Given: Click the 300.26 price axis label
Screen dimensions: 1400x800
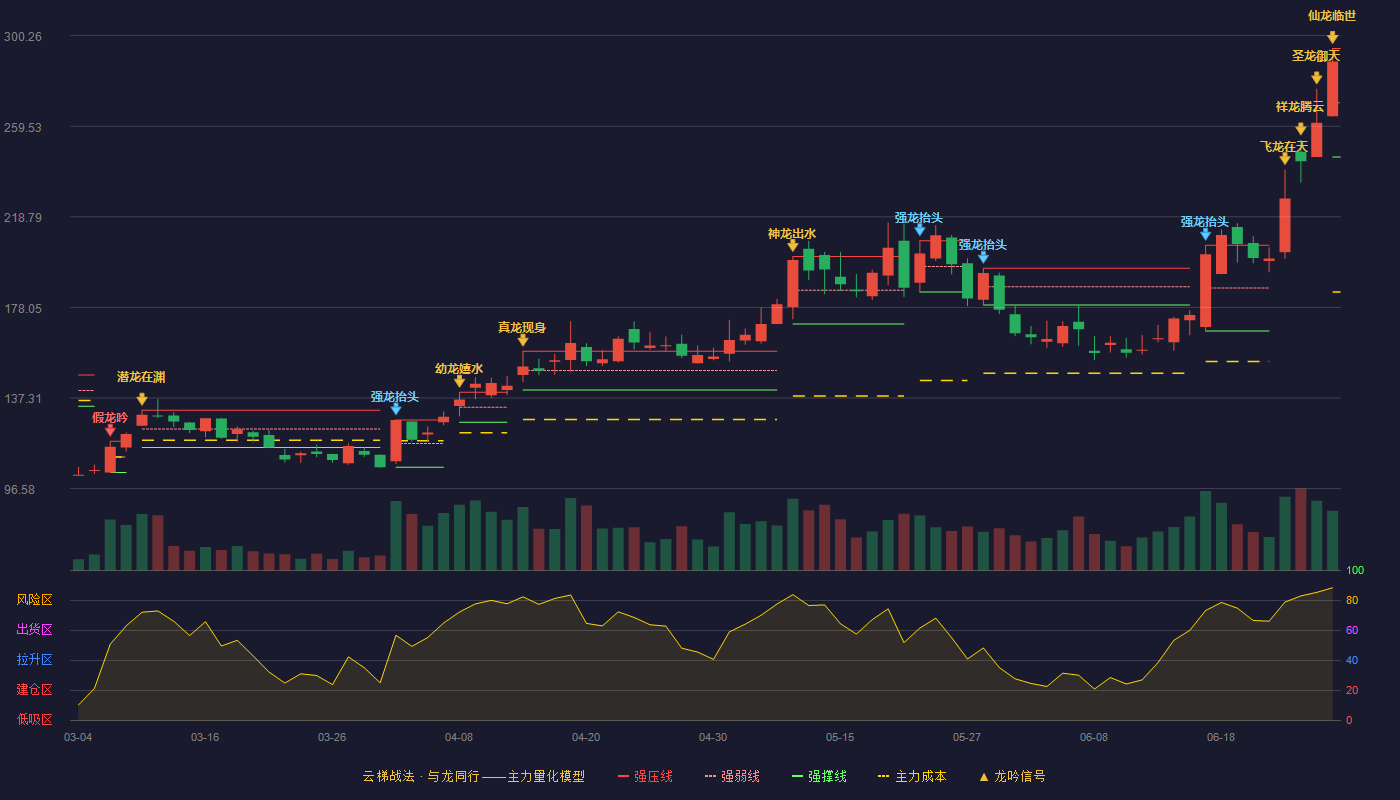Looking at the screenshot, I should coord(23,37).
